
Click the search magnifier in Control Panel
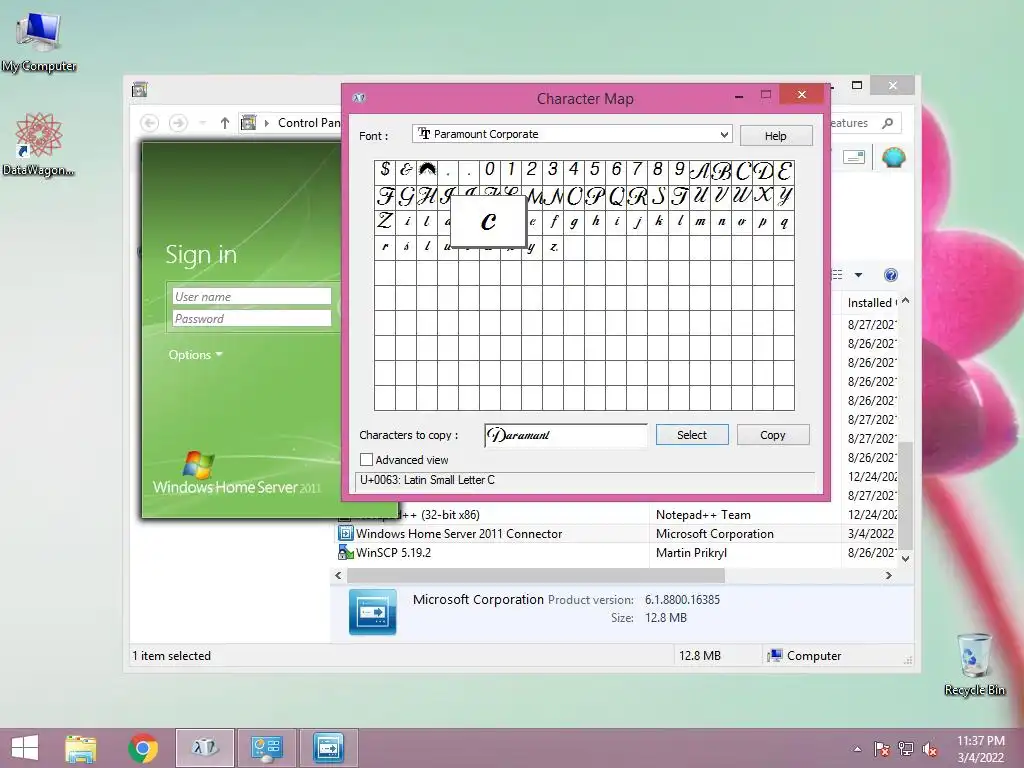tap(888, 123)
